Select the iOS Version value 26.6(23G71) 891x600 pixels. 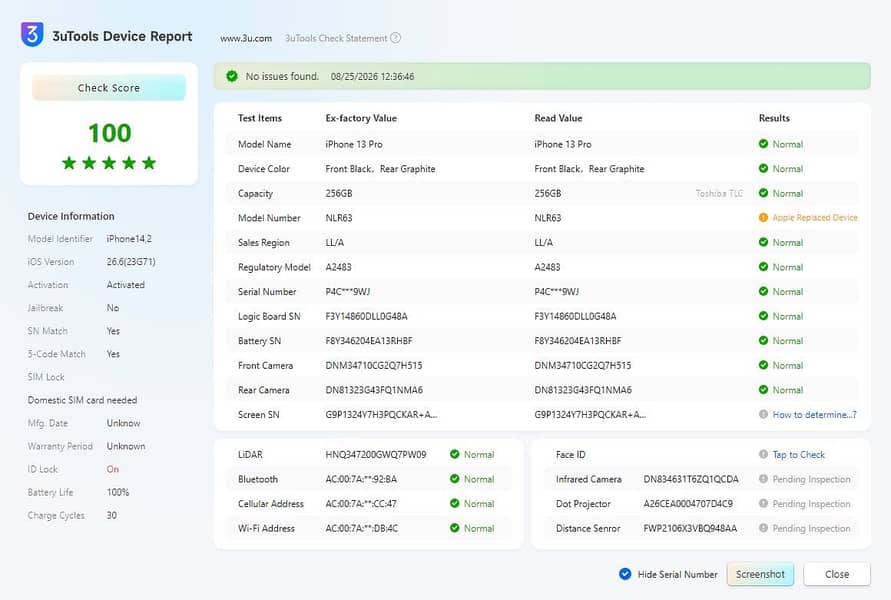(131, 261)
